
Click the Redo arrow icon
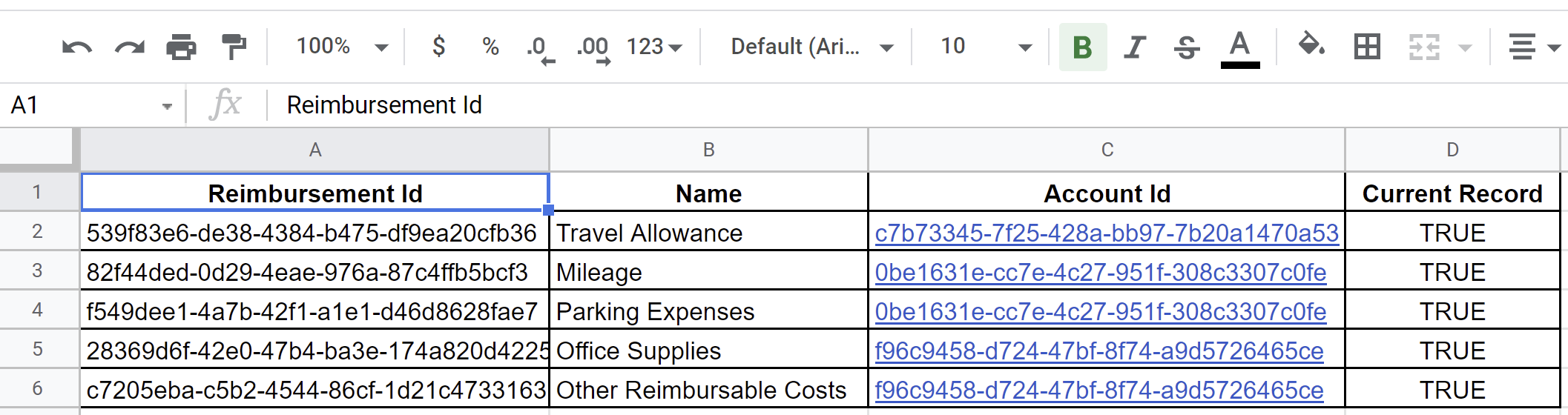(x=130, y=47)
